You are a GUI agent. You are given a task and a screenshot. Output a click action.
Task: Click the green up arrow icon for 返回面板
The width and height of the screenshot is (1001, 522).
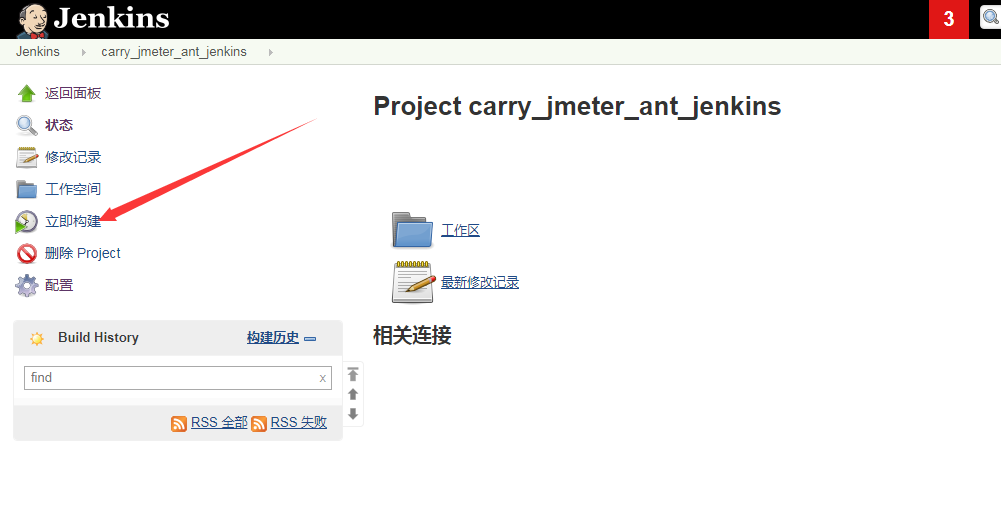(x=27, y=93)
